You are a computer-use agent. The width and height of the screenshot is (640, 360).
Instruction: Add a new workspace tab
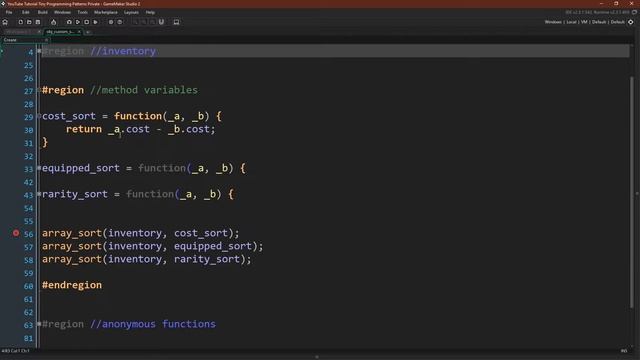pyautogui.click(x=88, y=32)
